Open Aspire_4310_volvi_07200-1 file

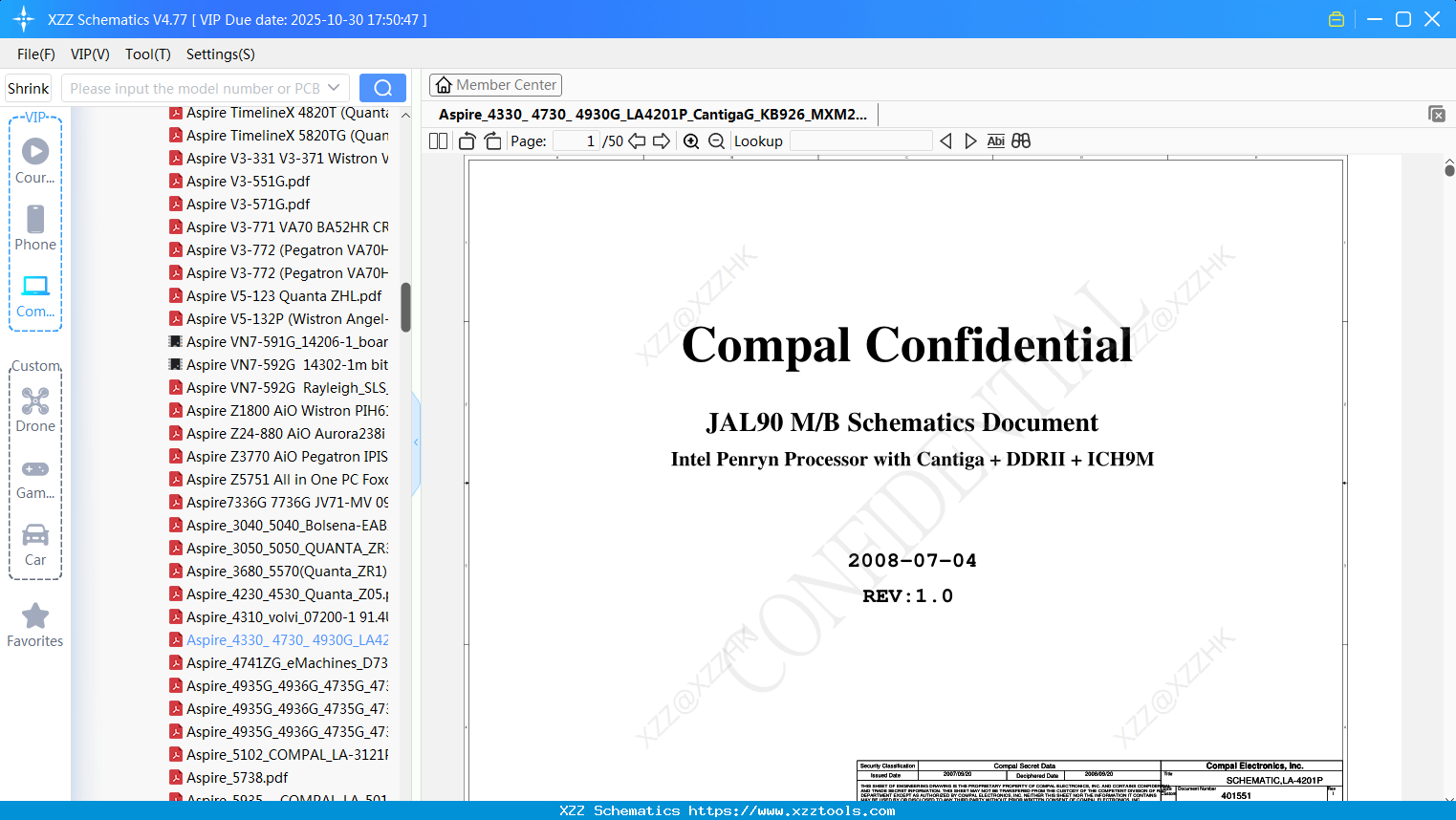279,617
